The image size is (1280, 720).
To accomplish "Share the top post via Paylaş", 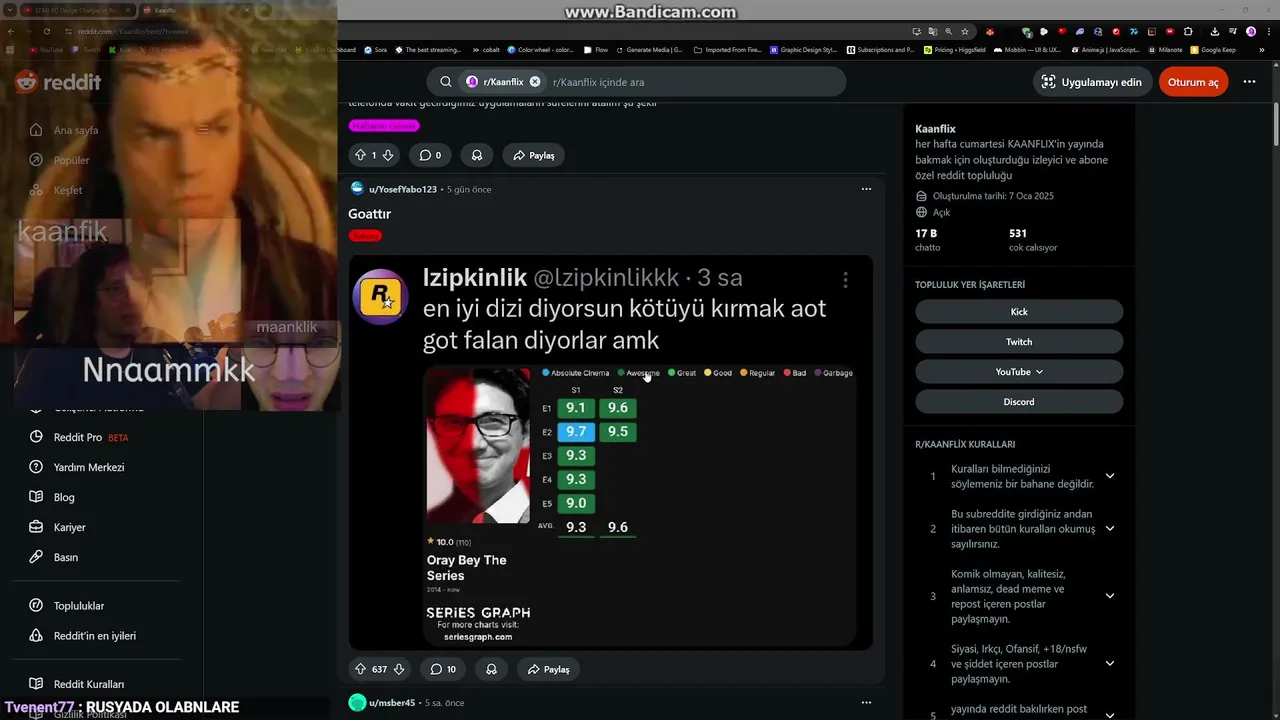I will [x=534, y=155].
